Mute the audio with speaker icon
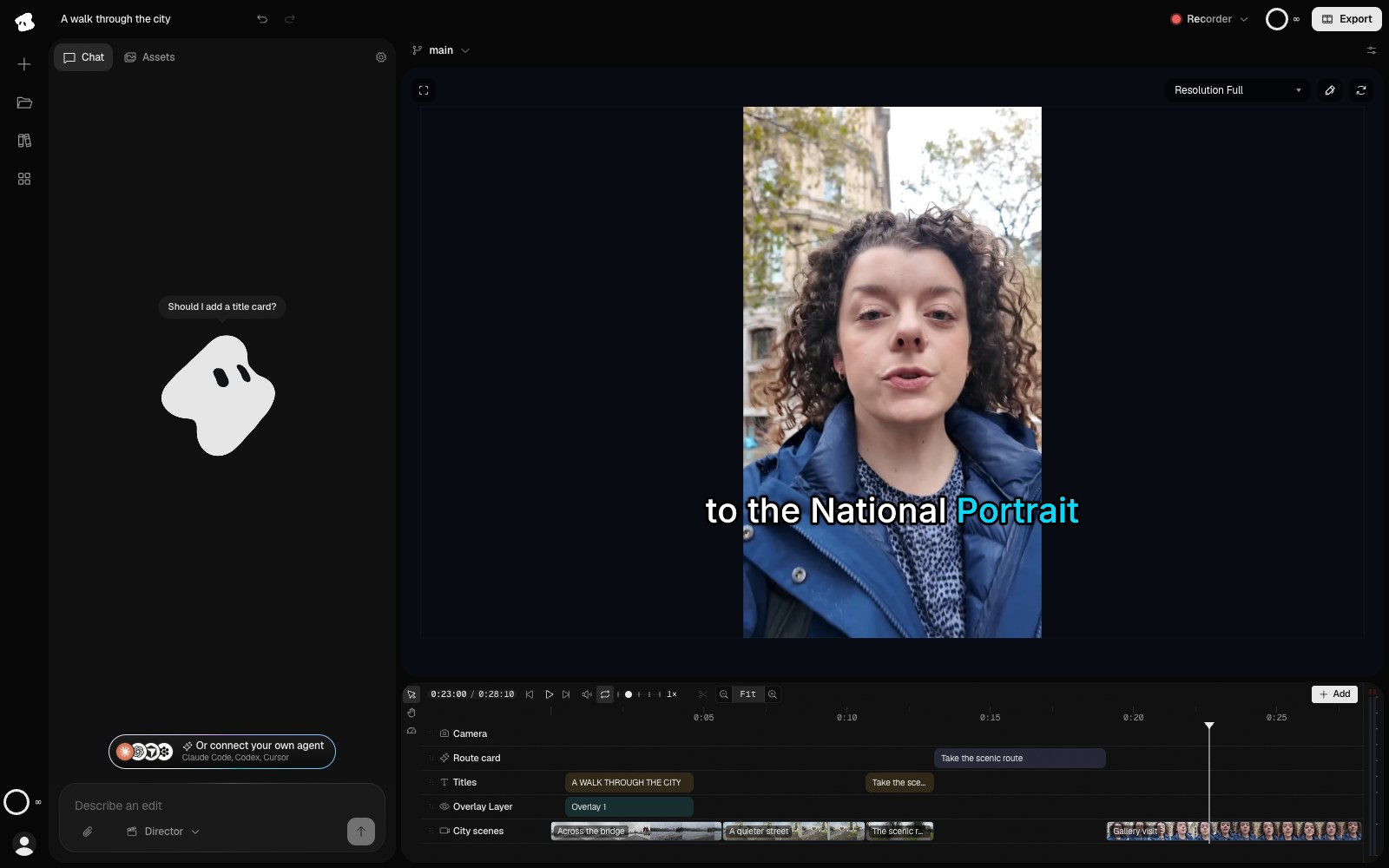Screen dimensions: 1389x868 pyautogui.click(x=587, y=694)
